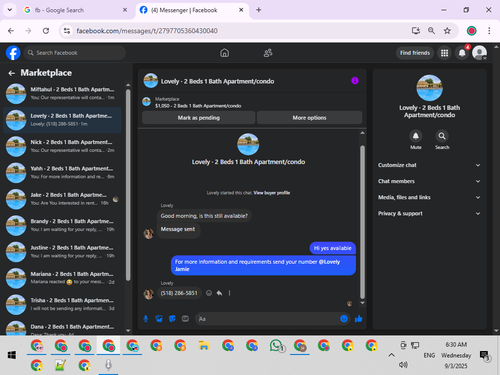Open the Trisha conversation
500x375 pixels.
coord(62,304)
